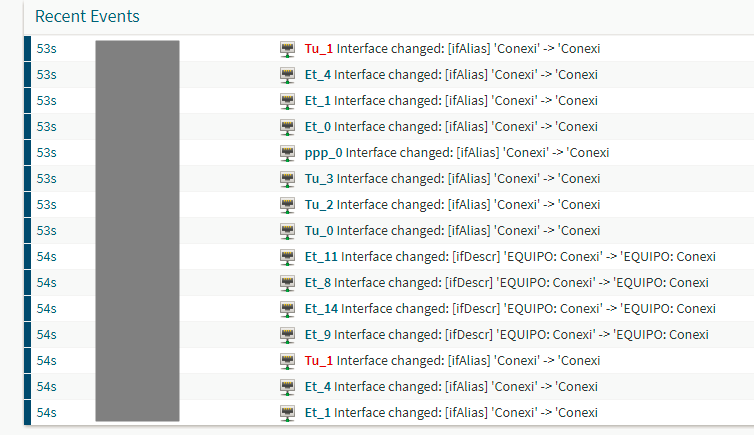Click the port icon beside Et_9 event
This screenshot has height=435, width=754.
tap(288, 335)
